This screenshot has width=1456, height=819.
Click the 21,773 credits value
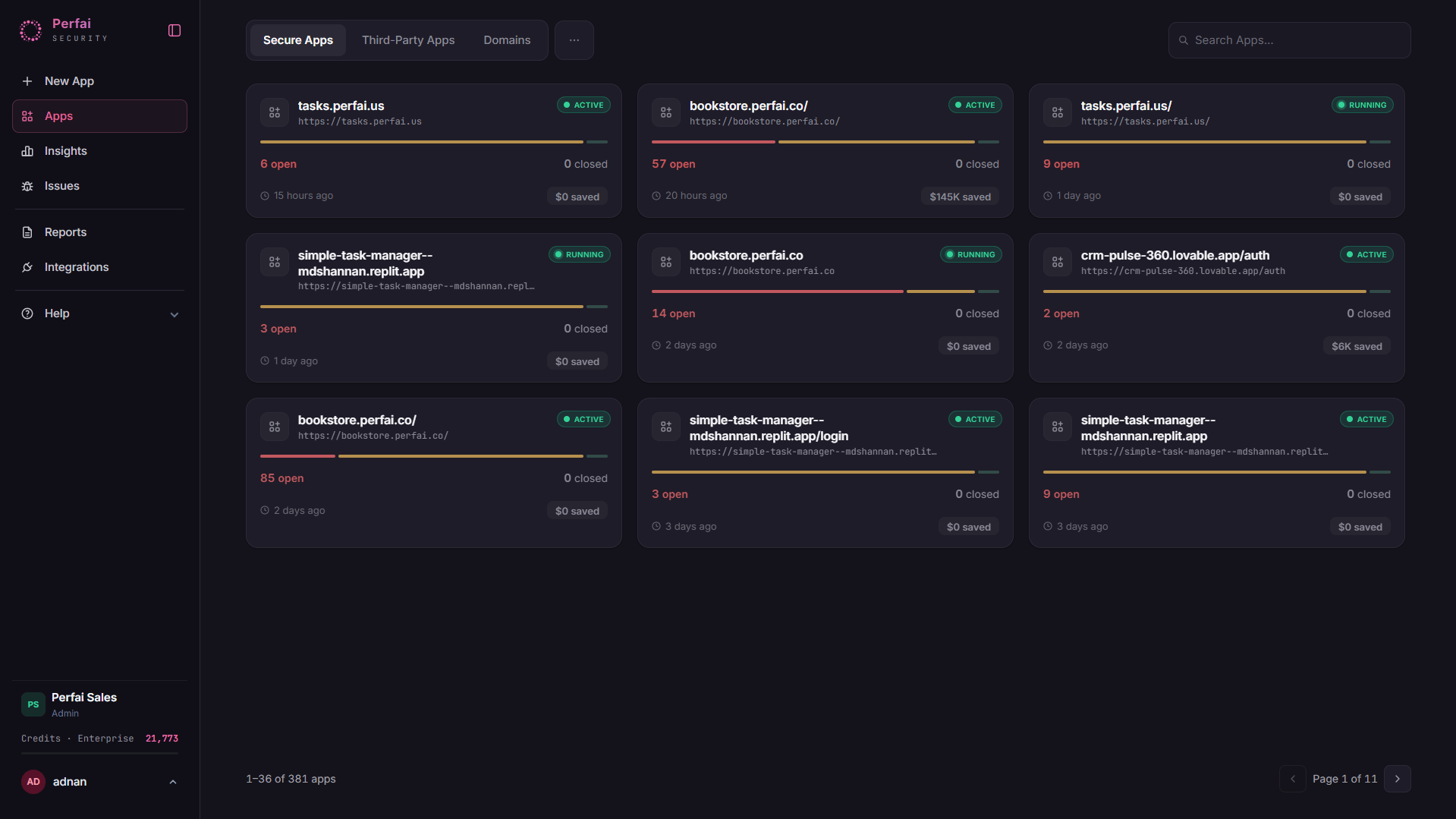pyautogui.click(x=162, y=739)
